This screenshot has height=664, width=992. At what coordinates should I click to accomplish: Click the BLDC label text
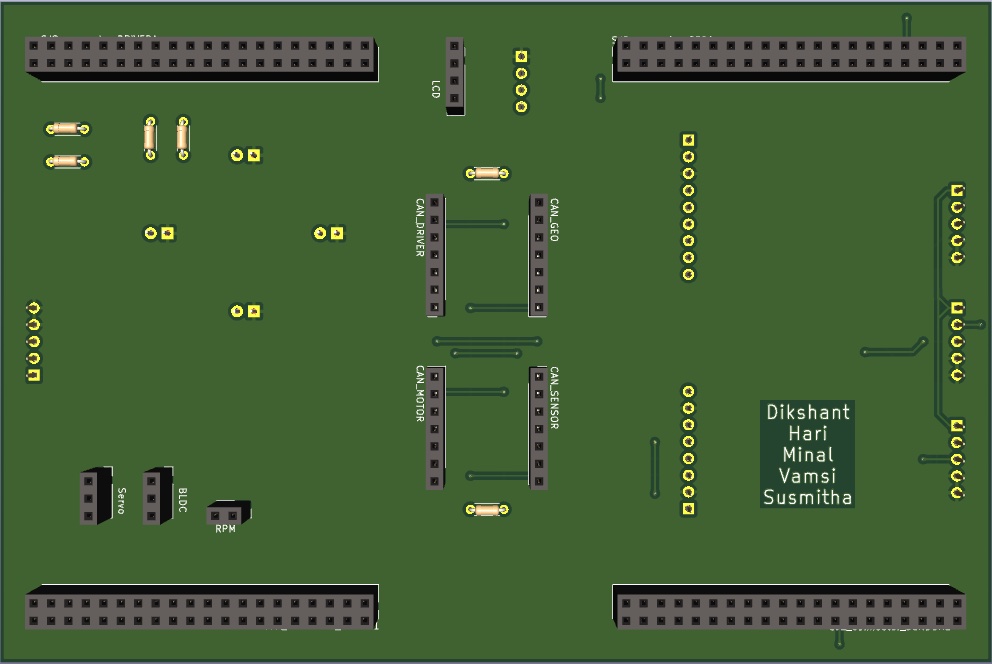point(182,500)
